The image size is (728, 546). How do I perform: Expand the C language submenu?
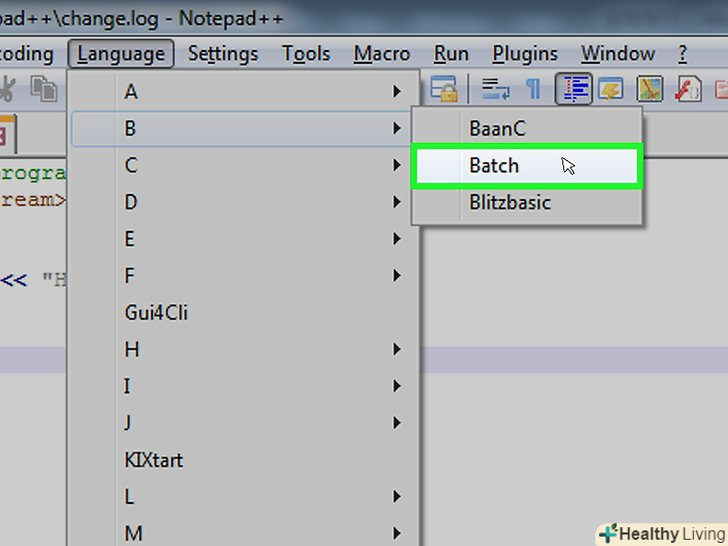(244, 165)
